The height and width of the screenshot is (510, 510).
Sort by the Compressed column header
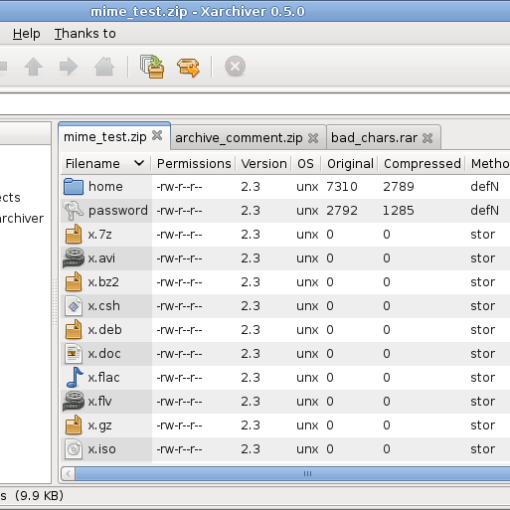pyautogui.click(x=422, y=164)
